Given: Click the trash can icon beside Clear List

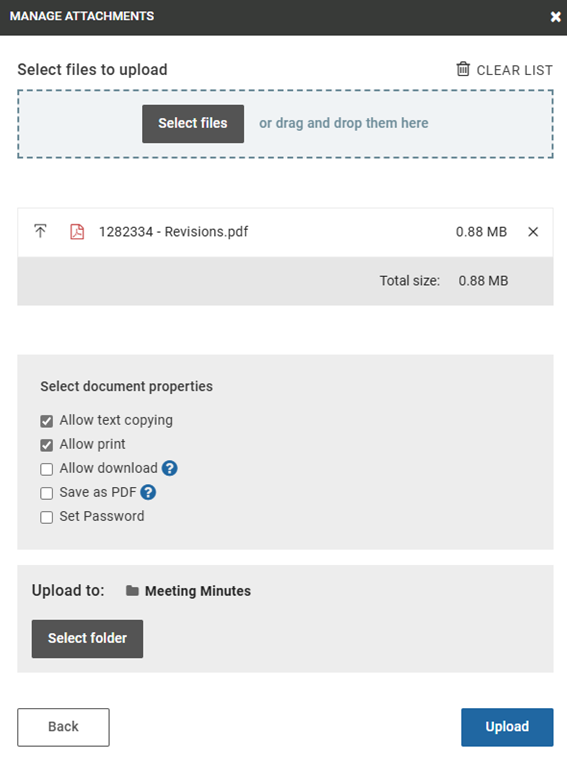Looking at the screenshot, I should coord(463,69).
